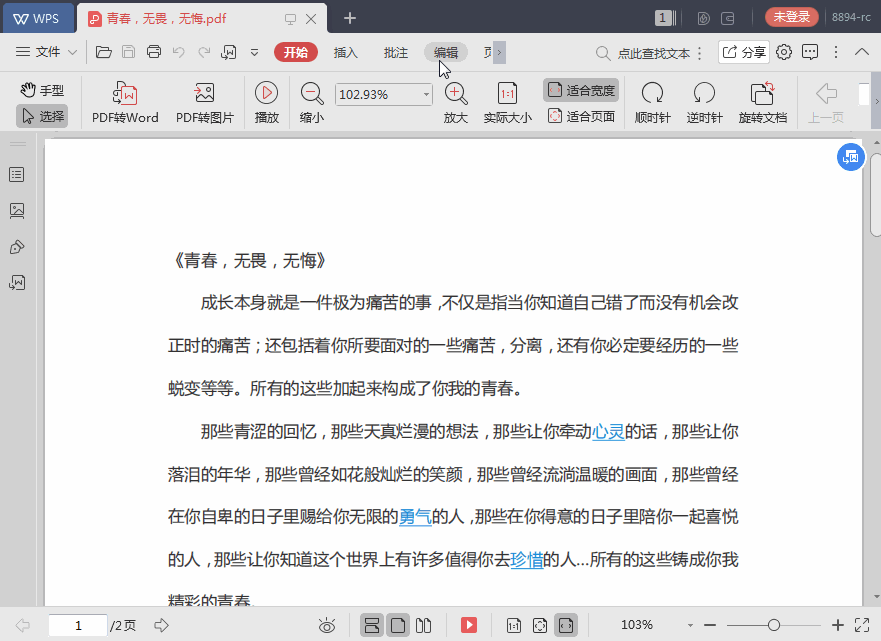Toggle the status bar actual size 1:1 button
881x641 pixels.
point(514,625)
